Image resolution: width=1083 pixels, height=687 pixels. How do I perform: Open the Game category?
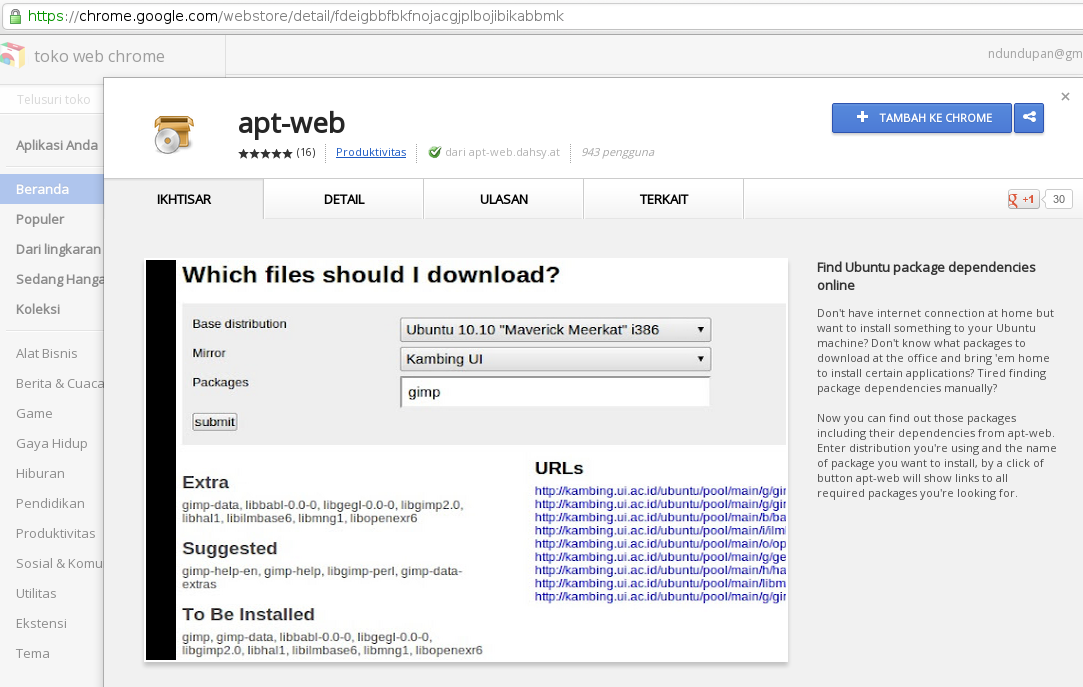tap(34, 414)
